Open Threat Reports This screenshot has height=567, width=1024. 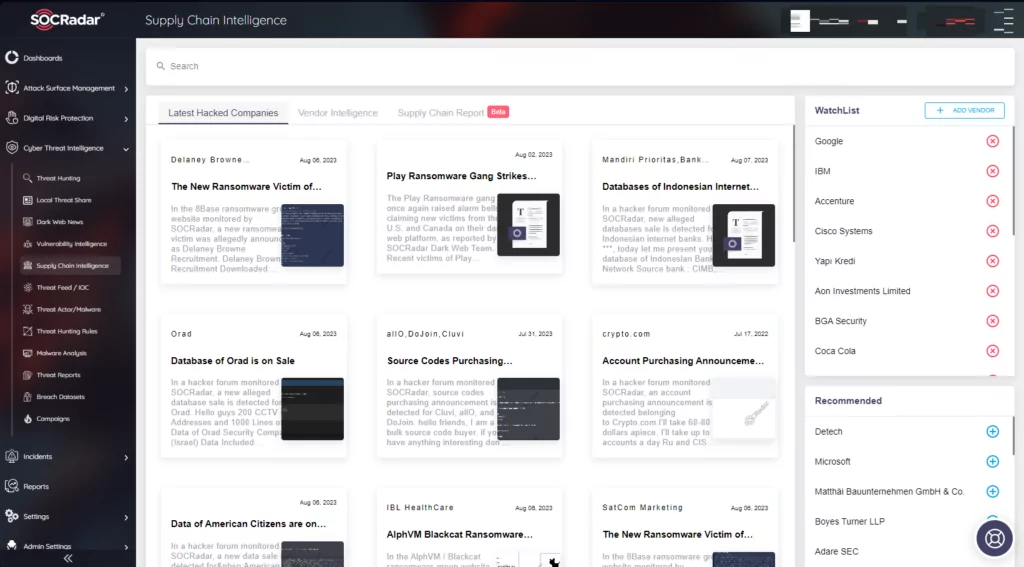tap(58, 375)
